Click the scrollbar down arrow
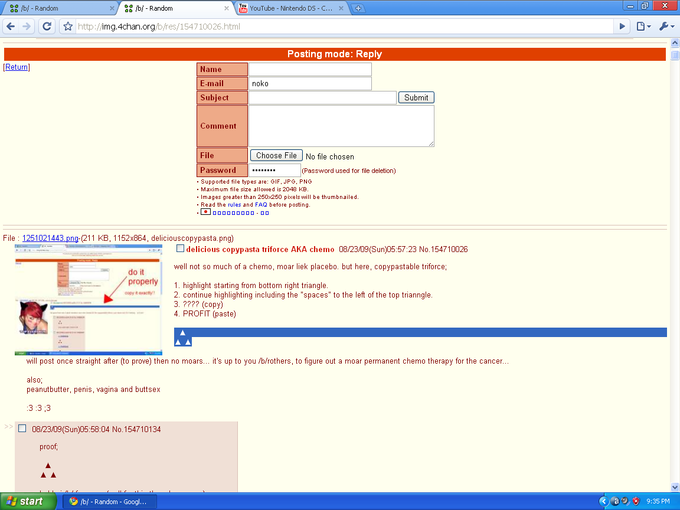680x510 pixels. [675, 487]
